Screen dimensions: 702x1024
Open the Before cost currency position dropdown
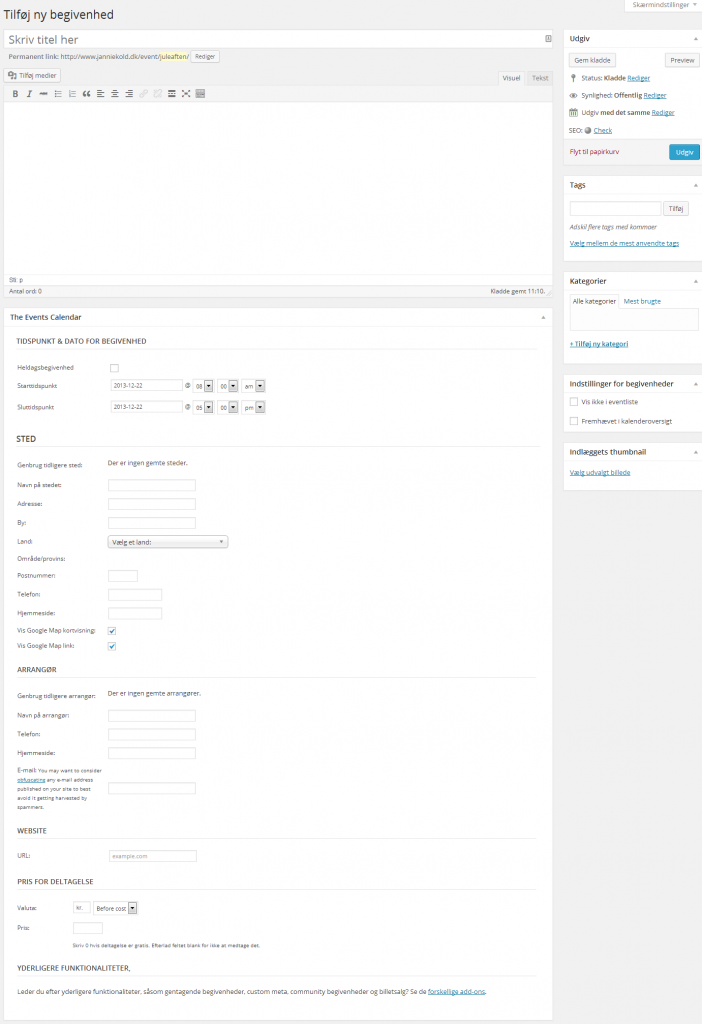coord(116,908)
